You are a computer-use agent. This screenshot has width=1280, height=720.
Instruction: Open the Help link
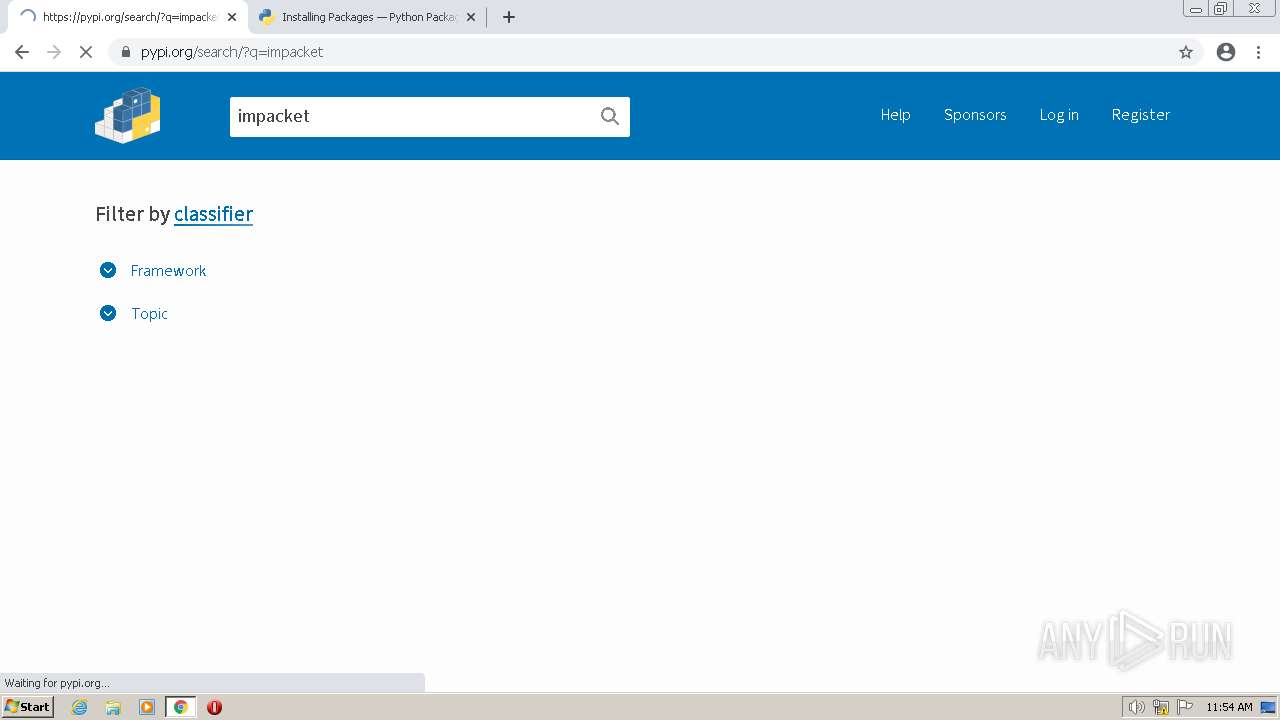pos(895,115)
